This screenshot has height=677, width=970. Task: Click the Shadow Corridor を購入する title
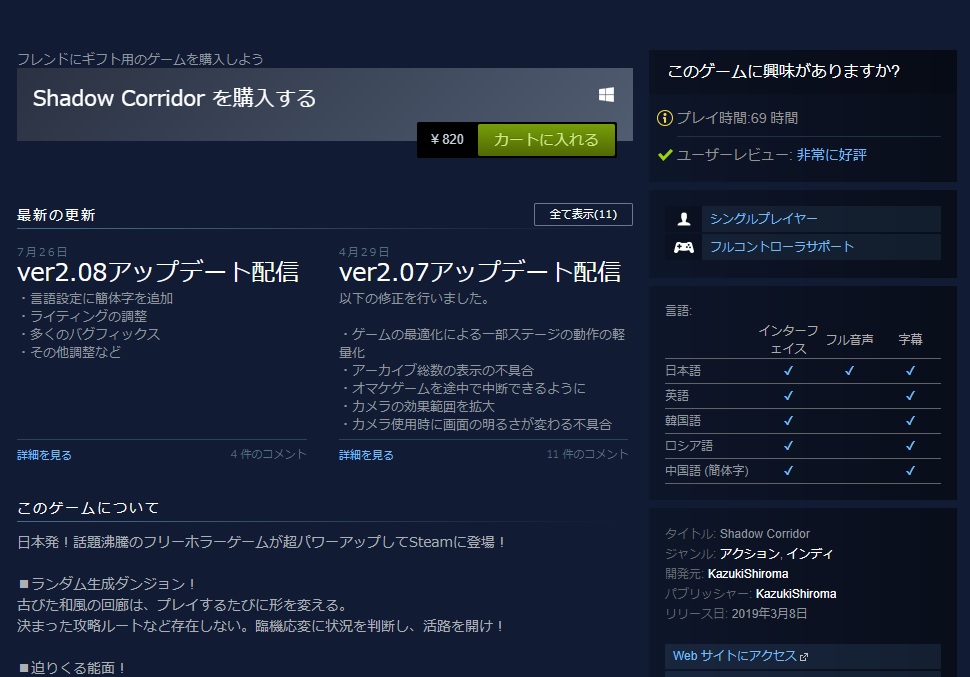pos(174,98)
